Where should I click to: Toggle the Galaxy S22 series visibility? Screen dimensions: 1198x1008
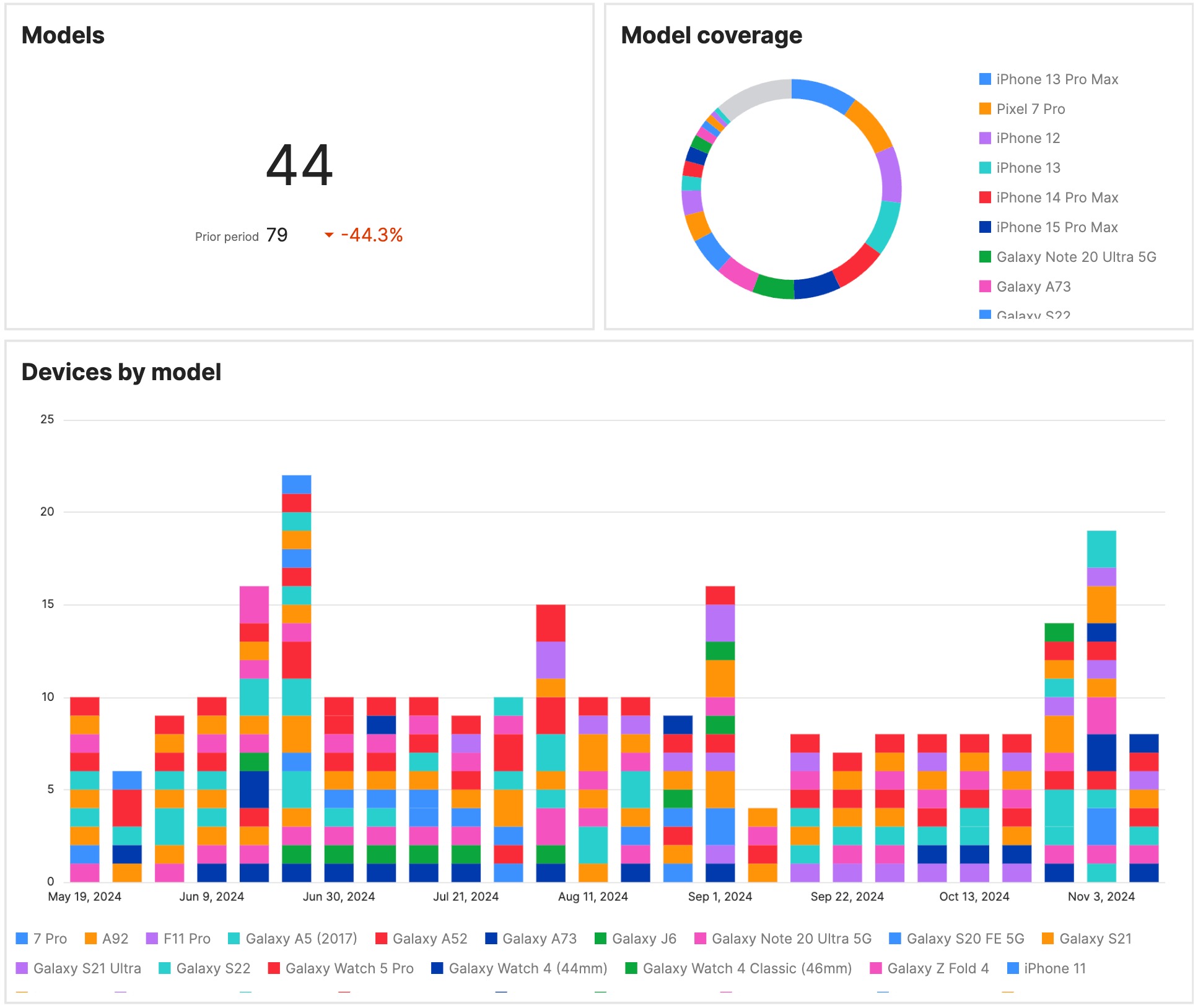click(x=213, y=968)
